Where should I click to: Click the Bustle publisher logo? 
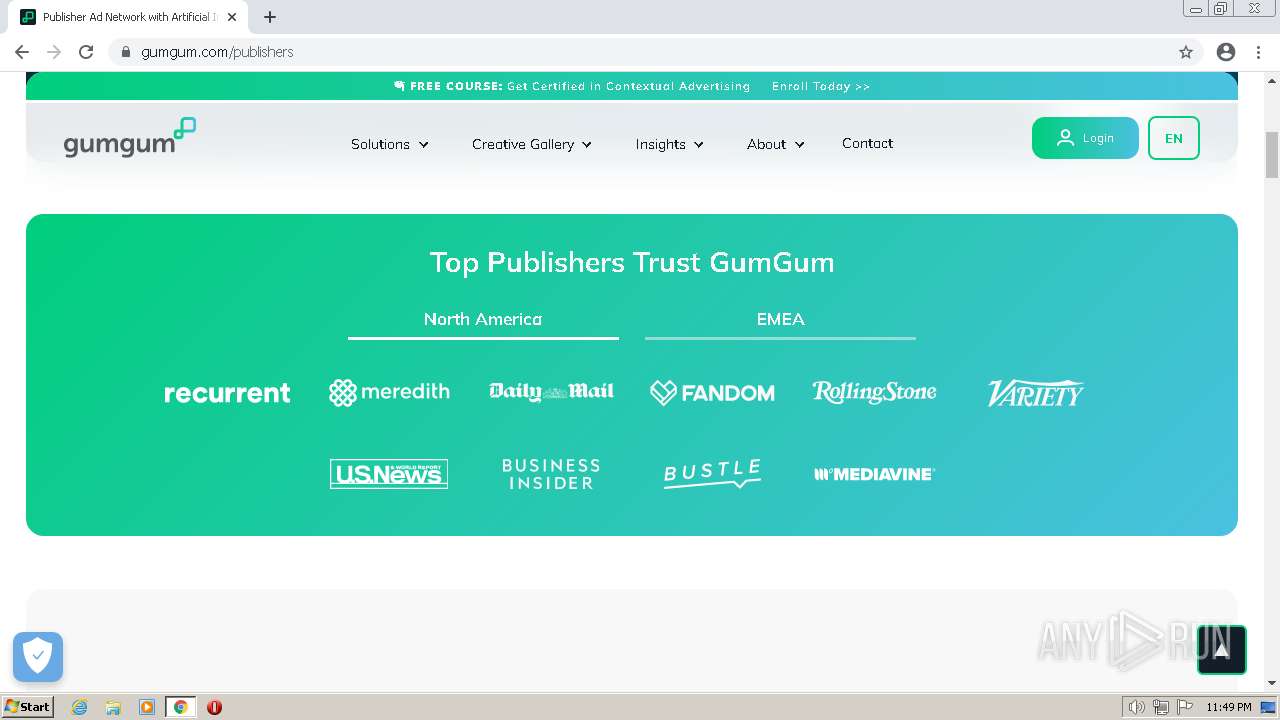(712, 474)
